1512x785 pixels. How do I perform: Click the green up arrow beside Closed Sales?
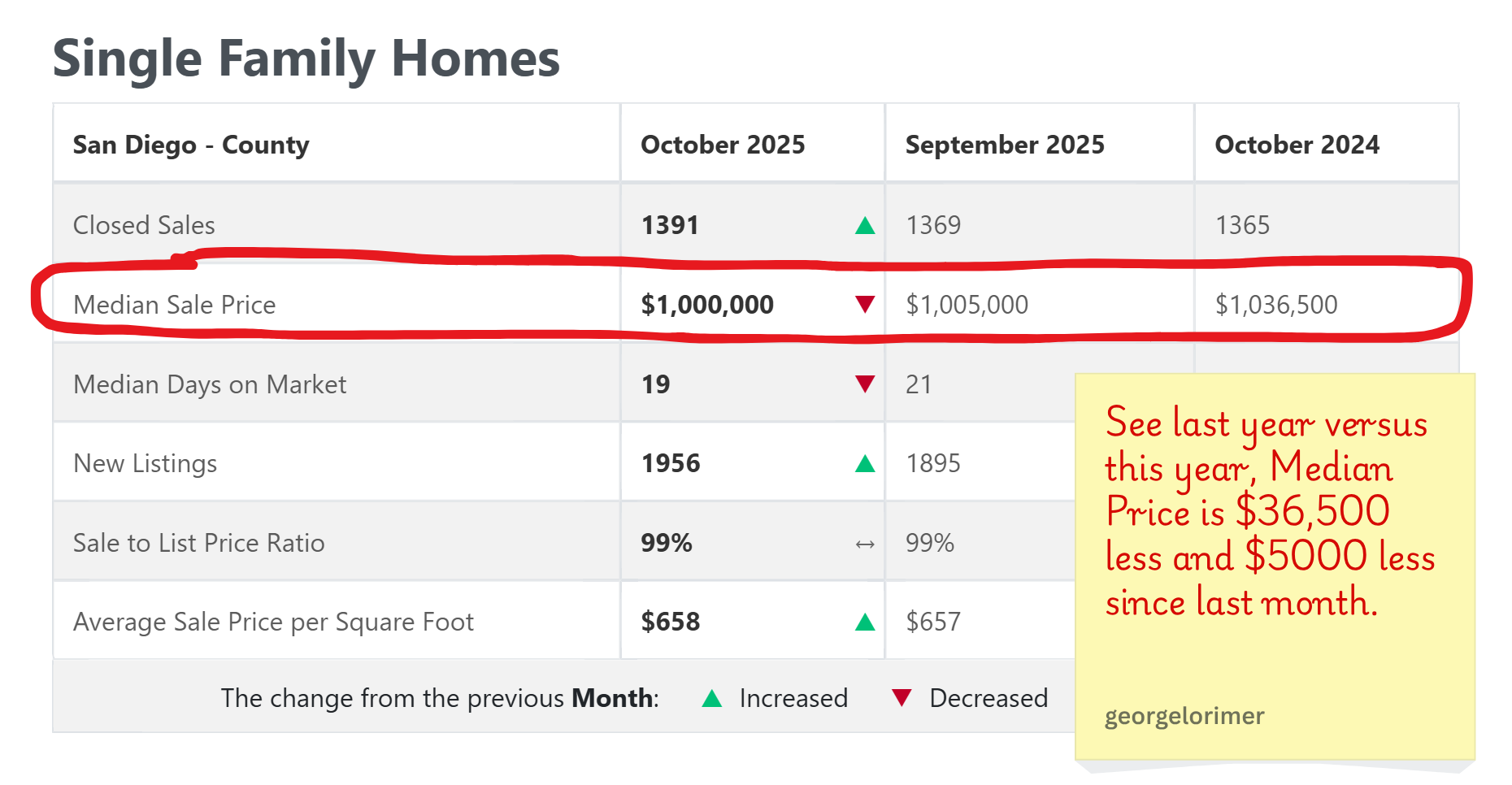[865, 226]
